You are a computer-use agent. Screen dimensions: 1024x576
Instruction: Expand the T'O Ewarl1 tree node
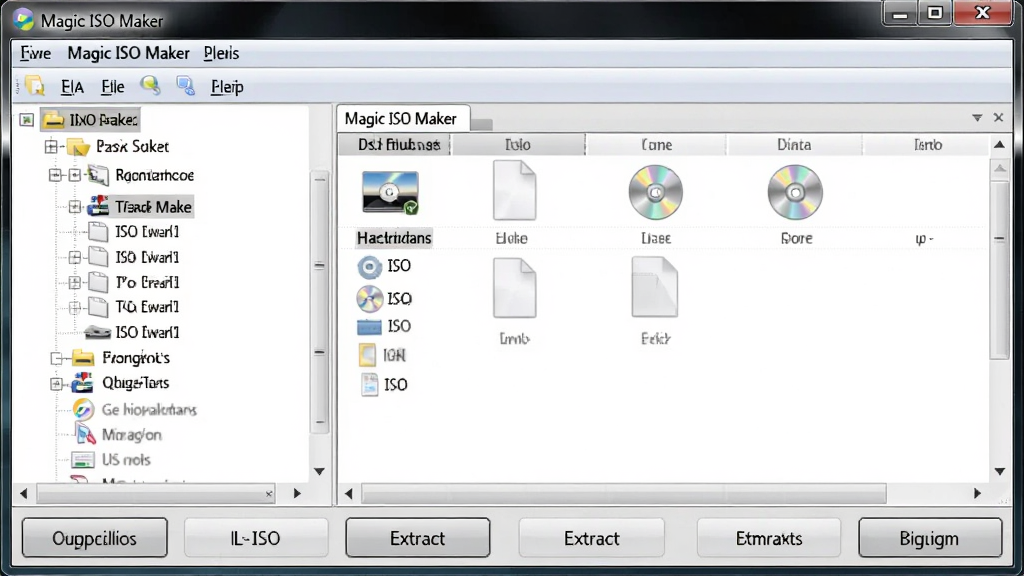[74, 307]
